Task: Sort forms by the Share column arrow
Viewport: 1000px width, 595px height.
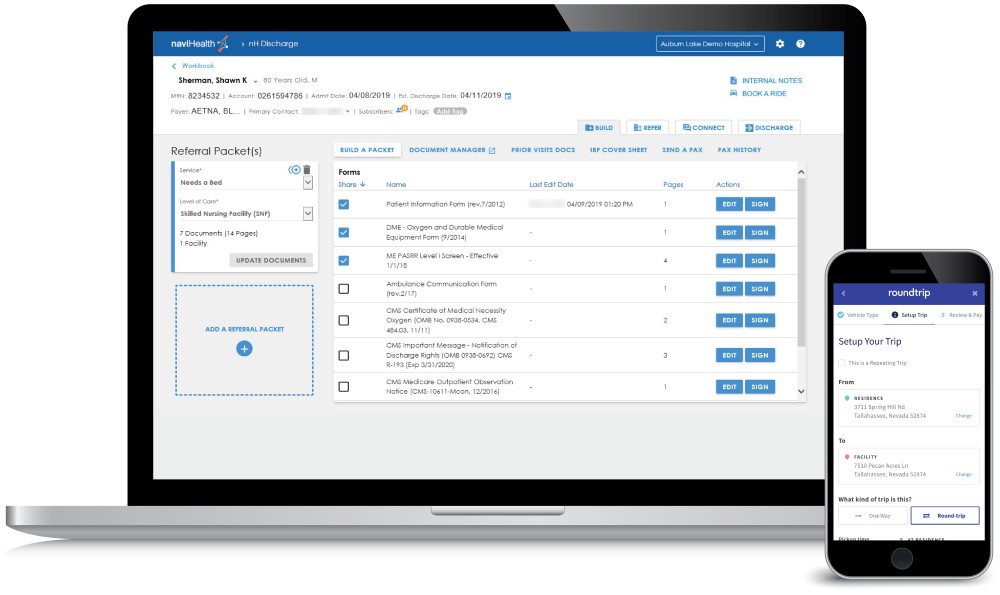Action: tap(363, 184)
